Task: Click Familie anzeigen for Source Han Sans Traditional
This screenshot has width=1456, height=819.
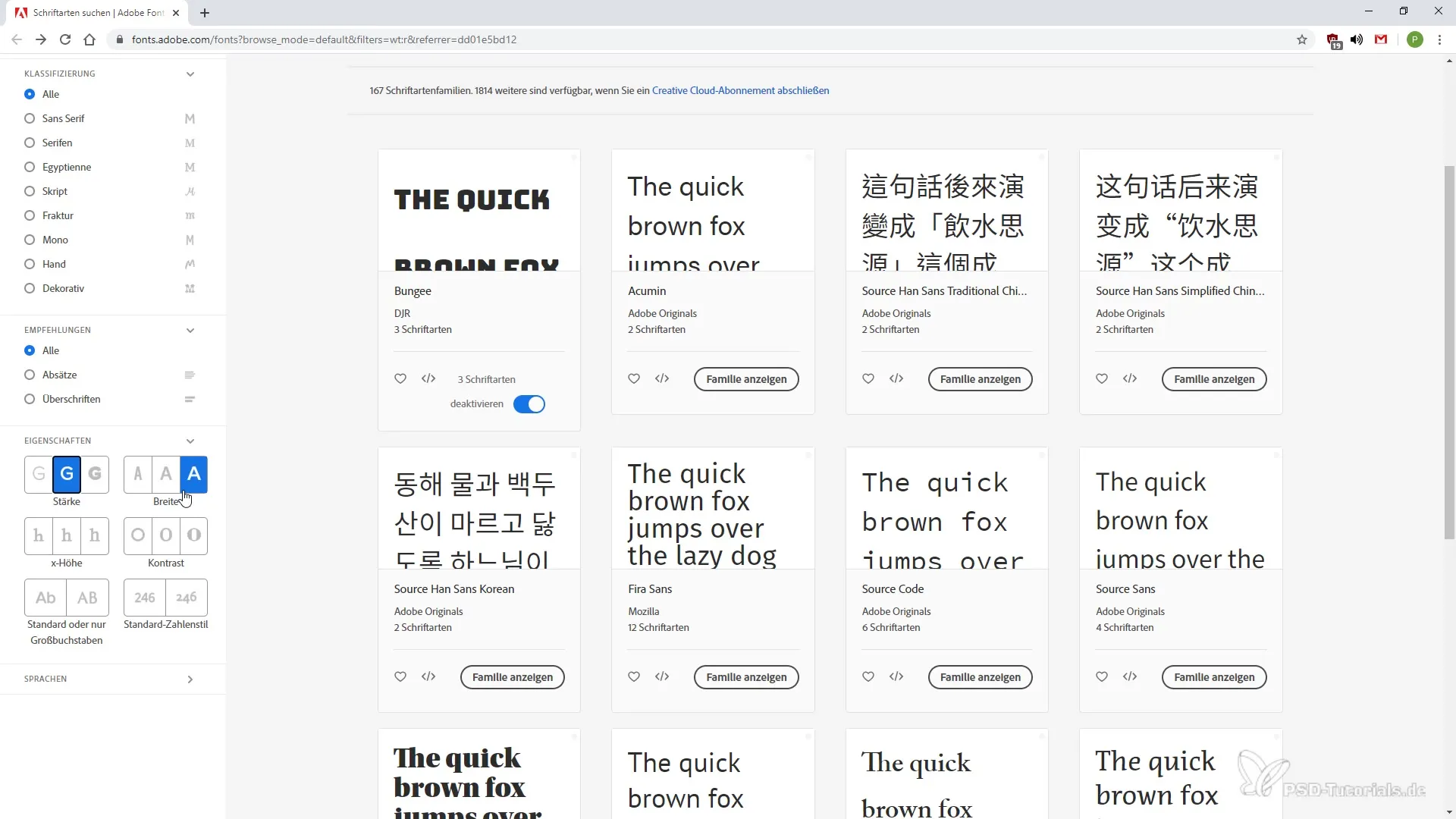Action: (x=980, y=379)
